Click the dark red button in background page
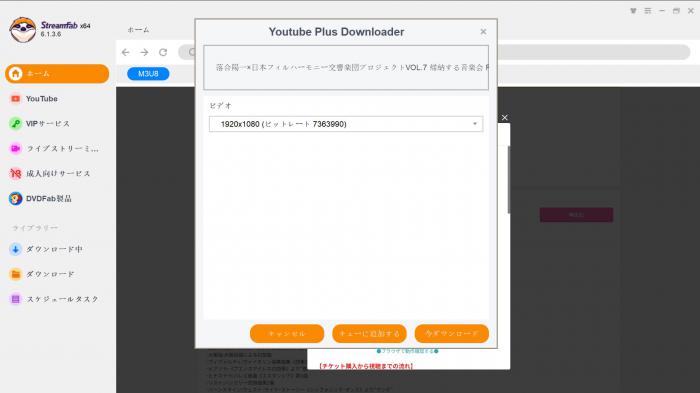The image size is (700, 393). 576,215
